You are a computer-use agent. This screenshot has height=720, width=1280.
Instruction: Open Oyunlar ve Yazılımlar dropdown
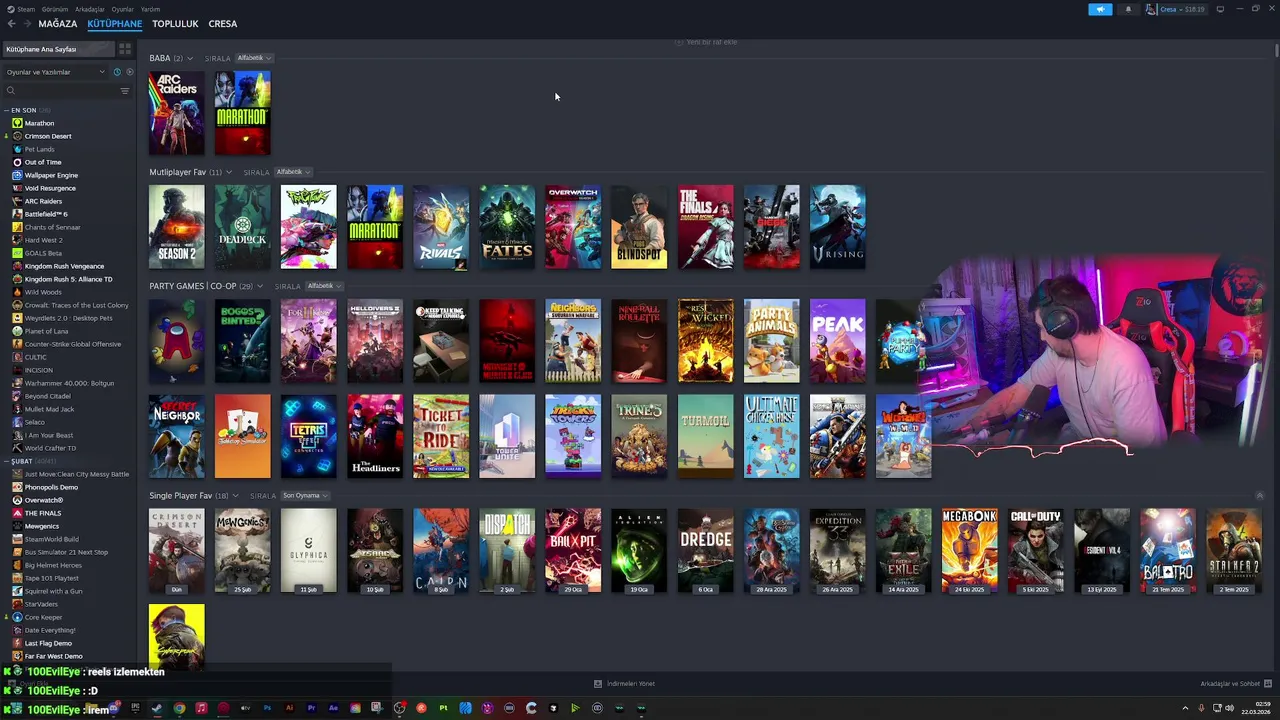55,72
